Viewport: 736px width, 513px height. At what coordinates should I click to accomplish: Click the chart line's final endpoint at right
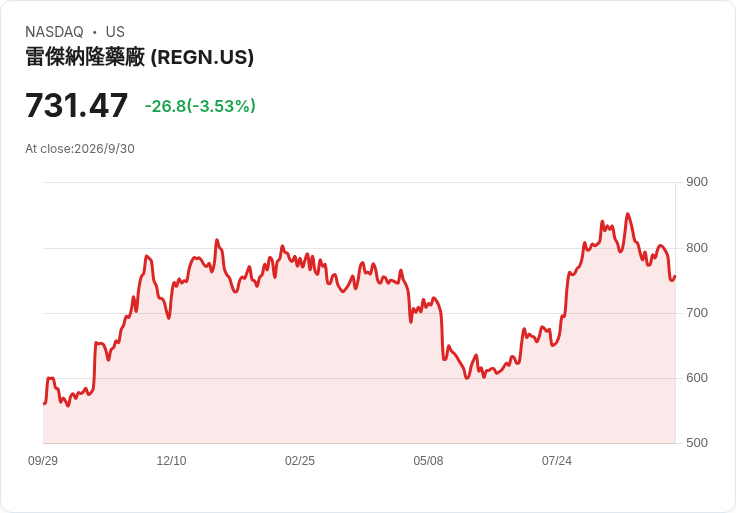[x=675, y=276]
